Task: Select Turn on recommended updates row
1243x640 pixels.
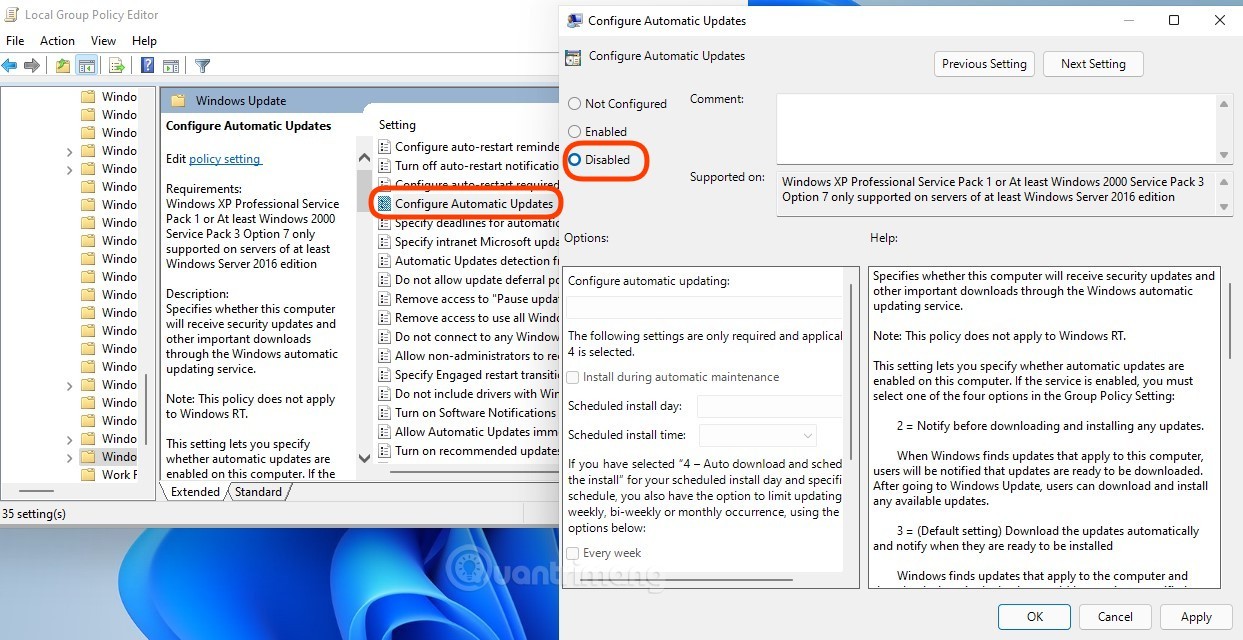Action: pyautogui.click(x=469, y=451)
